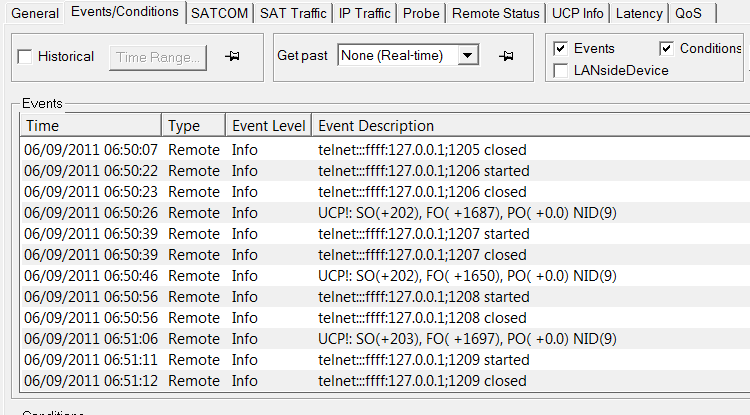750x415 pixels.
Task: Click the Time Range button
Action: 158,58
